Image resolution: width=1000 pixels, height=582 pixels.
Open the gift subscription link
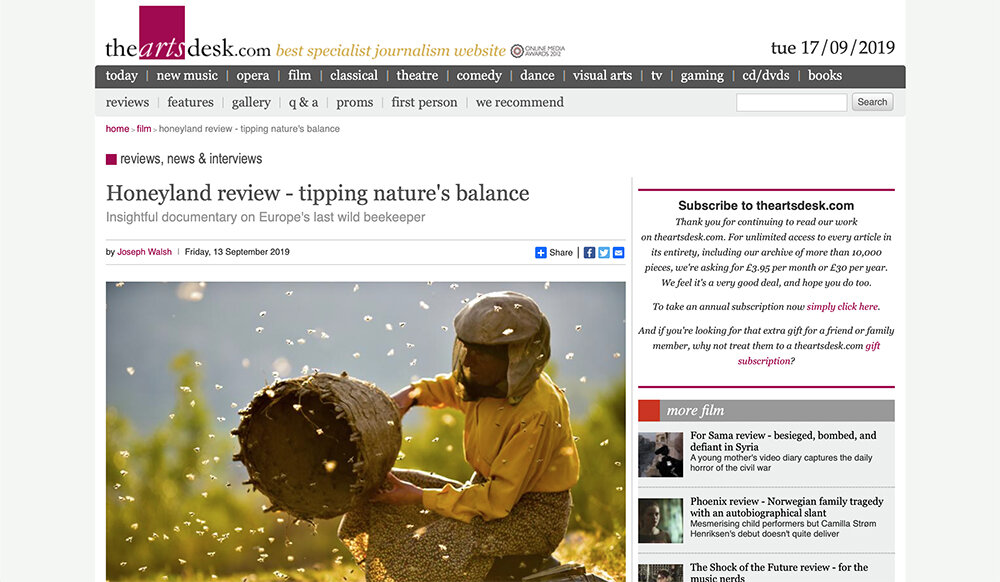tap(809, 353)
